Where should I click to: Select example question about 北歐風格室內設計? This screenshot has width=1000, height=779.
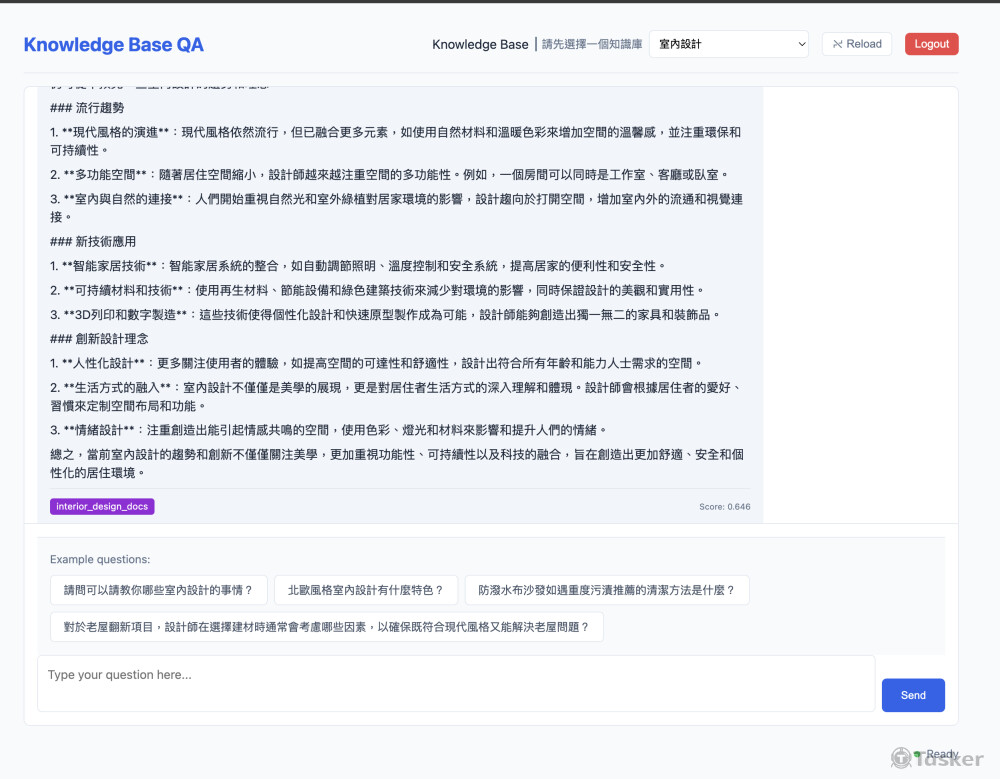365,590
